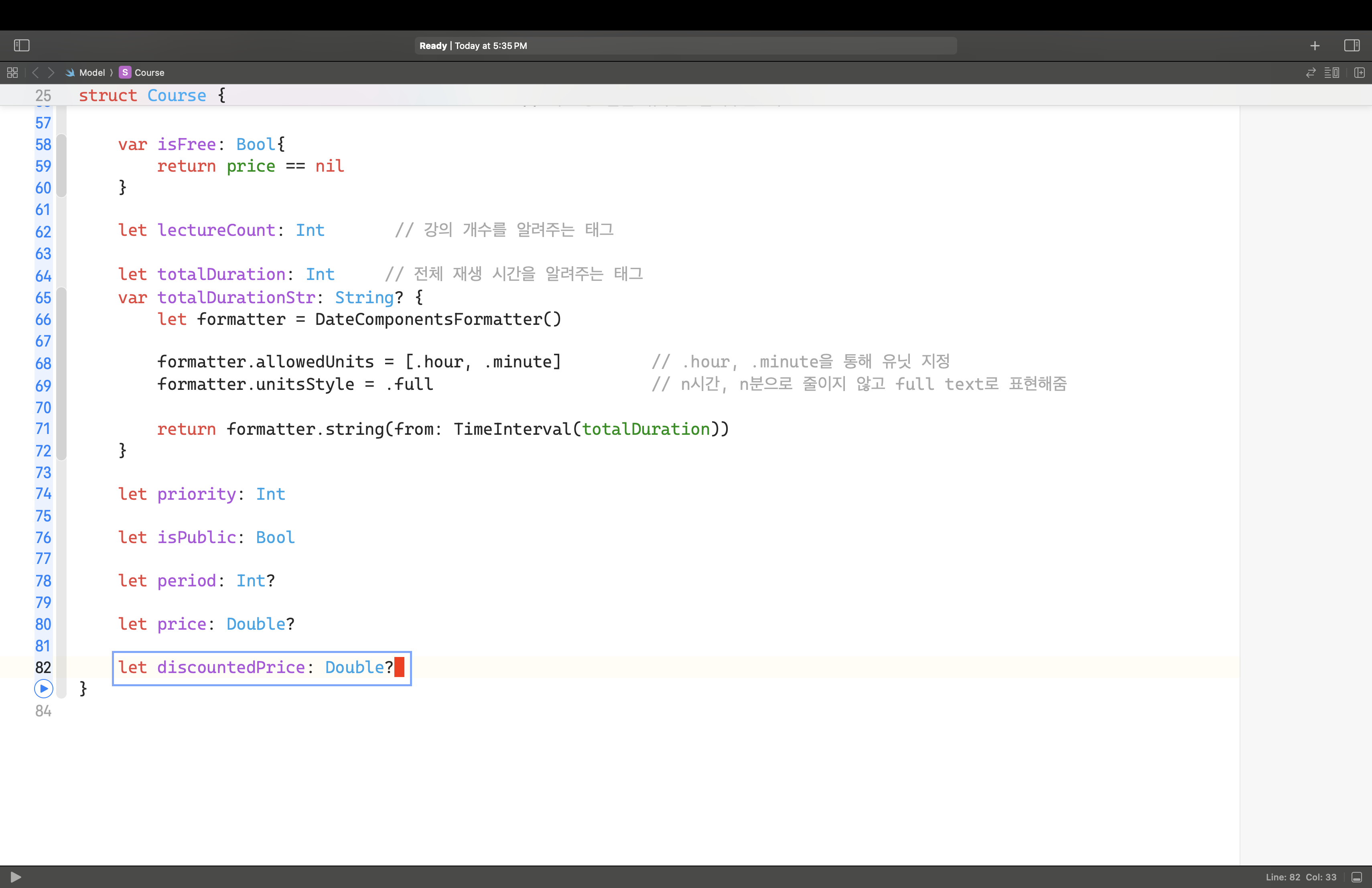Click the totalDurationStr code folding ribbon
1372x888 pixels.
point(61,373)
